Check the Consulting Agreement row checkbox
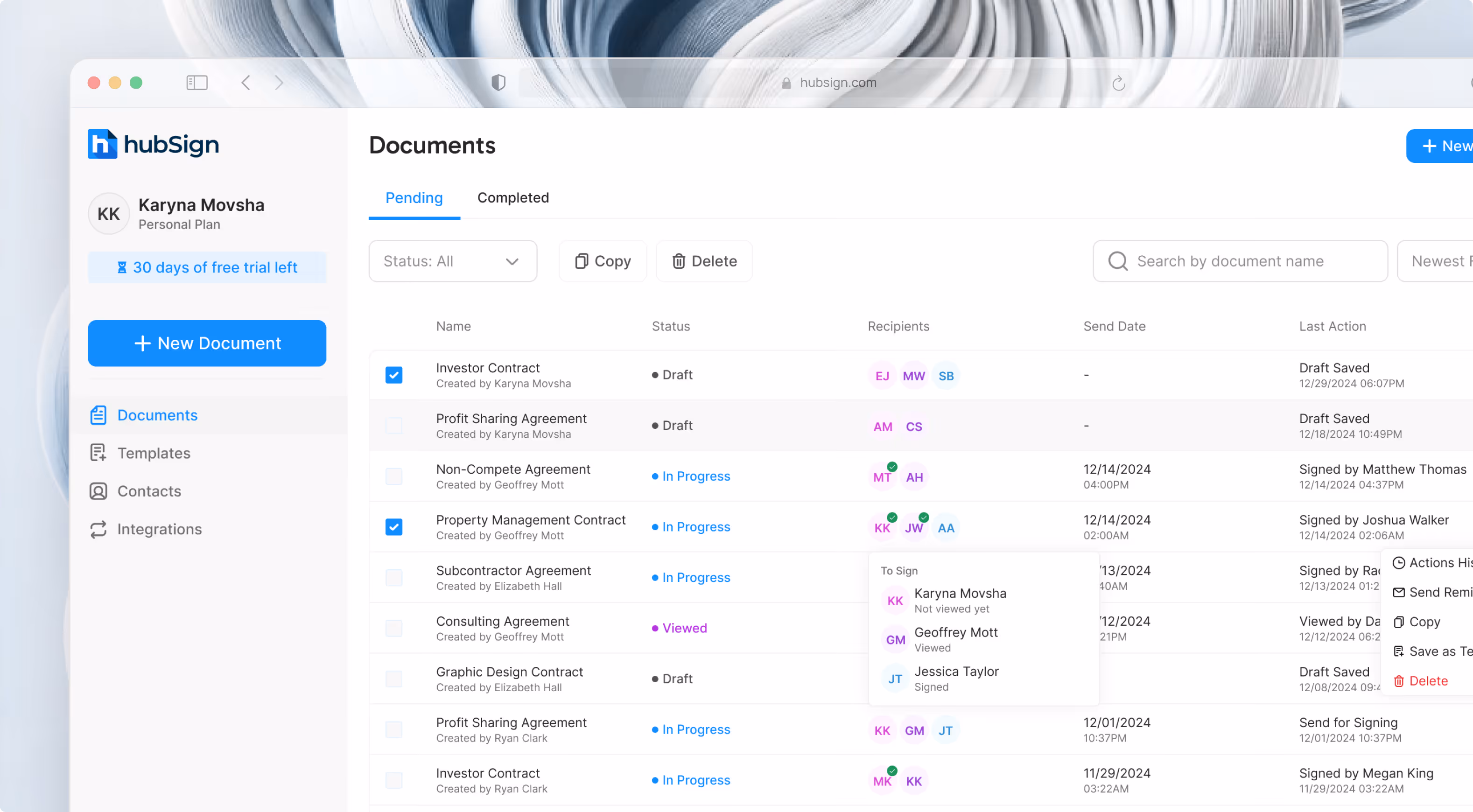The width and height of the screenshot is (1473, 812). click(x=394, y=629)
